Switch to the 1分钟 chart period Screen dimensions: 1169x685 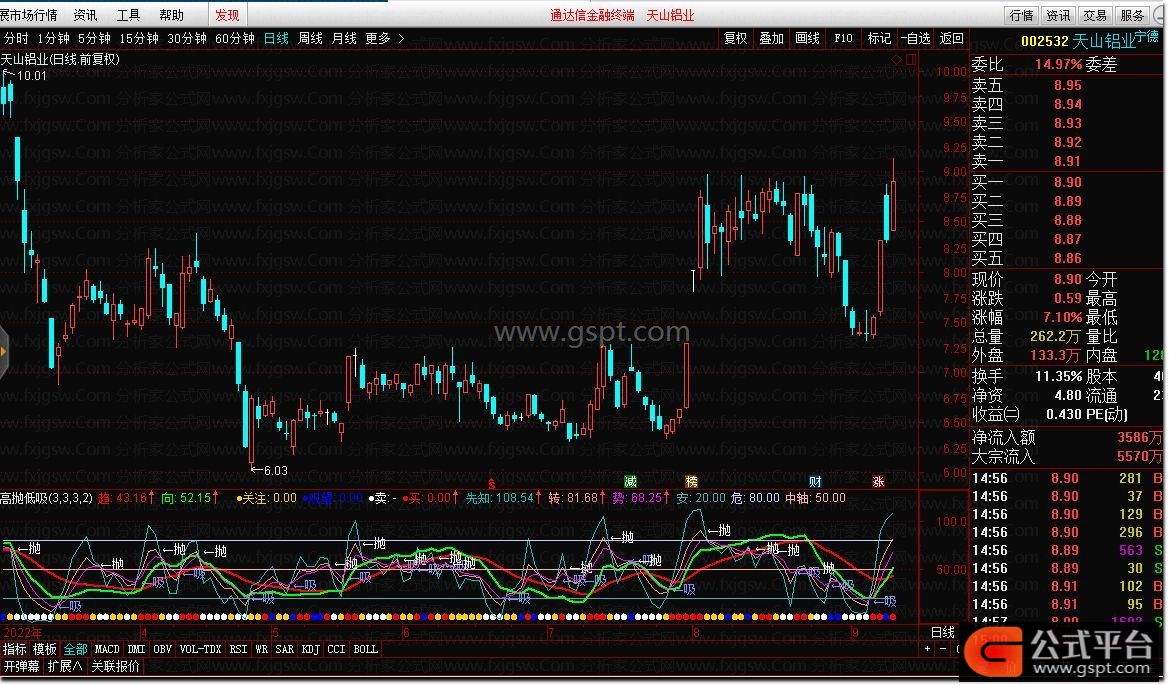tap(54, 38)
